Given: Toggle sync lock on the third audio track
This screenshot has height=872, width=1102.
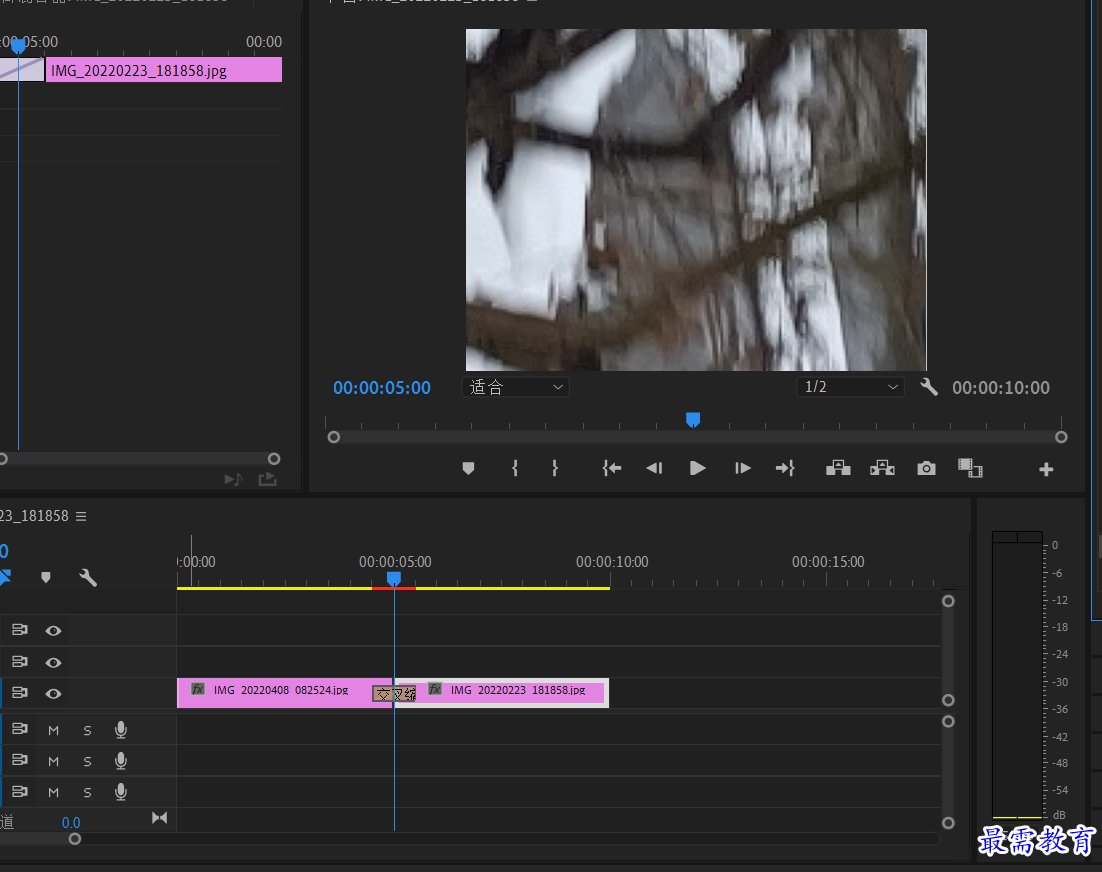Looking at the screenshot, I should [20, 791].
